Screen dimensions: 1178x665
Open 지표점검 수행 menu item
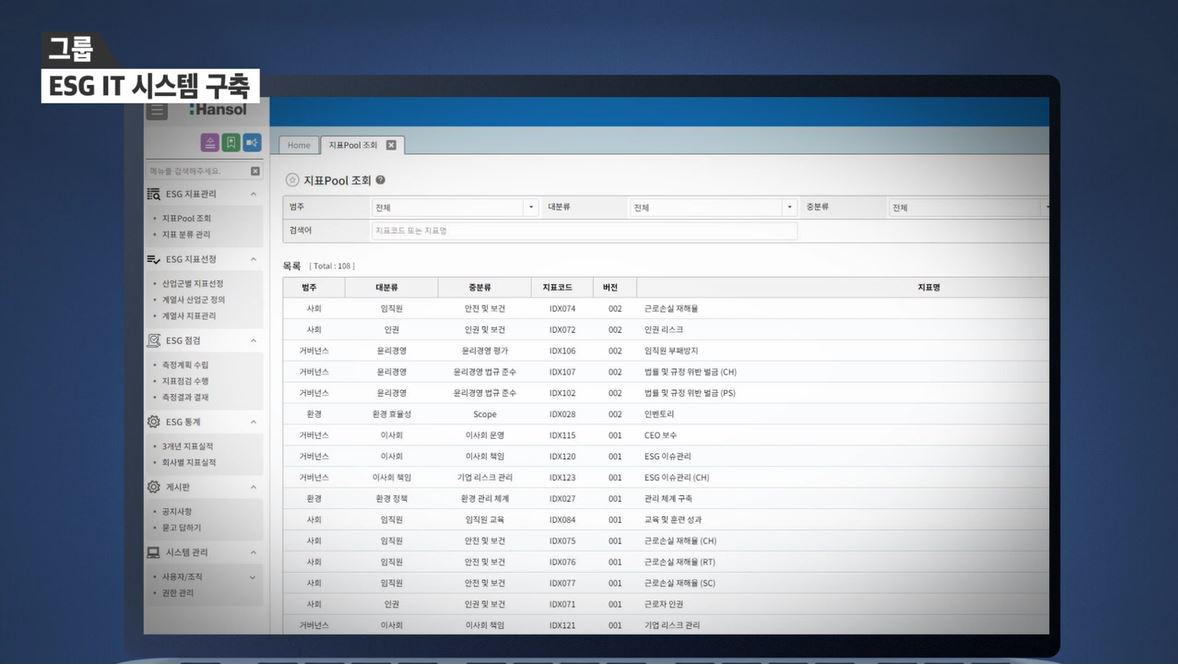coord(186,381)
